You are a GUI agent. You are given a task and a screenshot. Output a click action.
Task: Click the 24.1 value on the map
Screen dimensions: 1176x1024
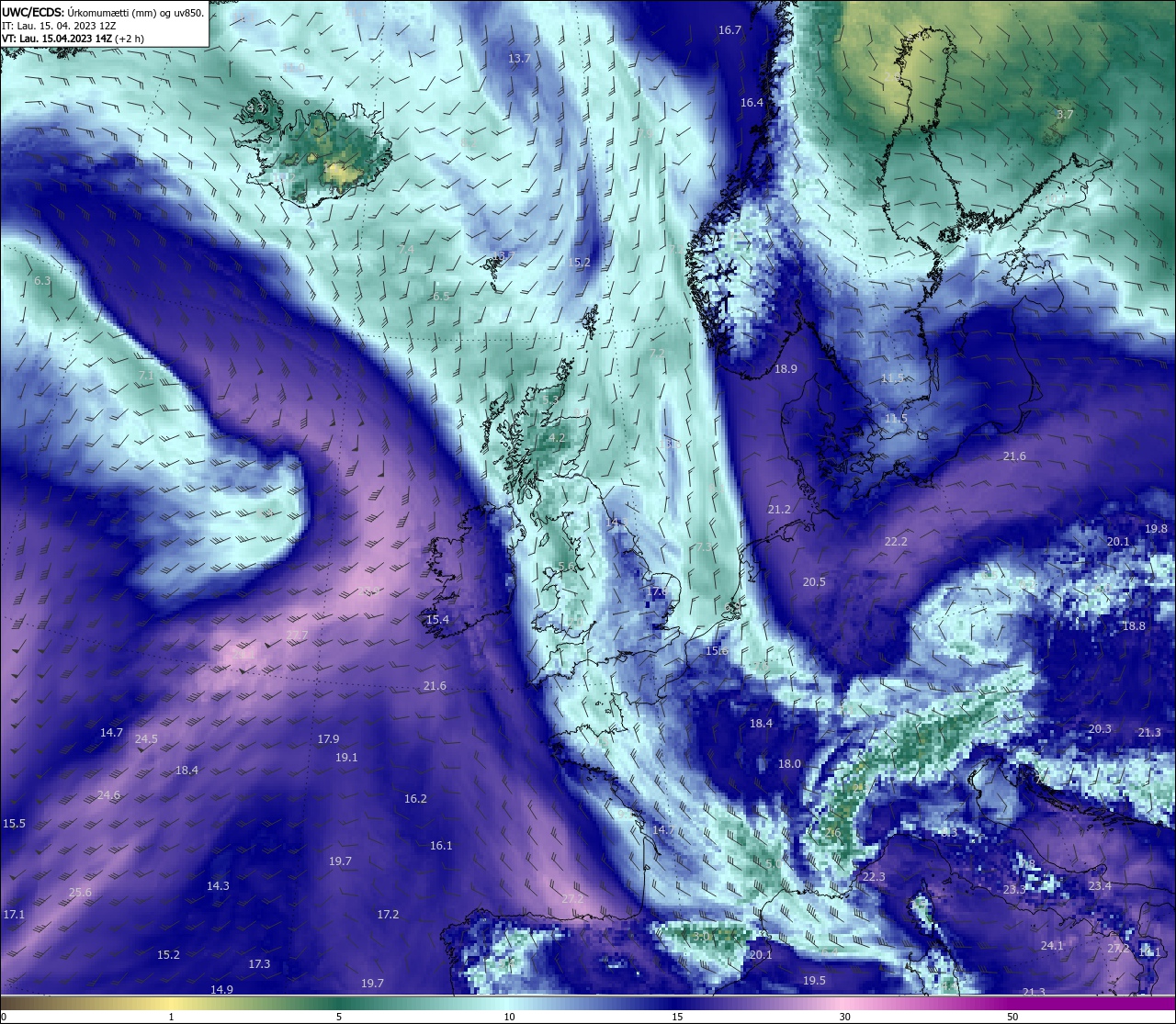coord(1052,946)
